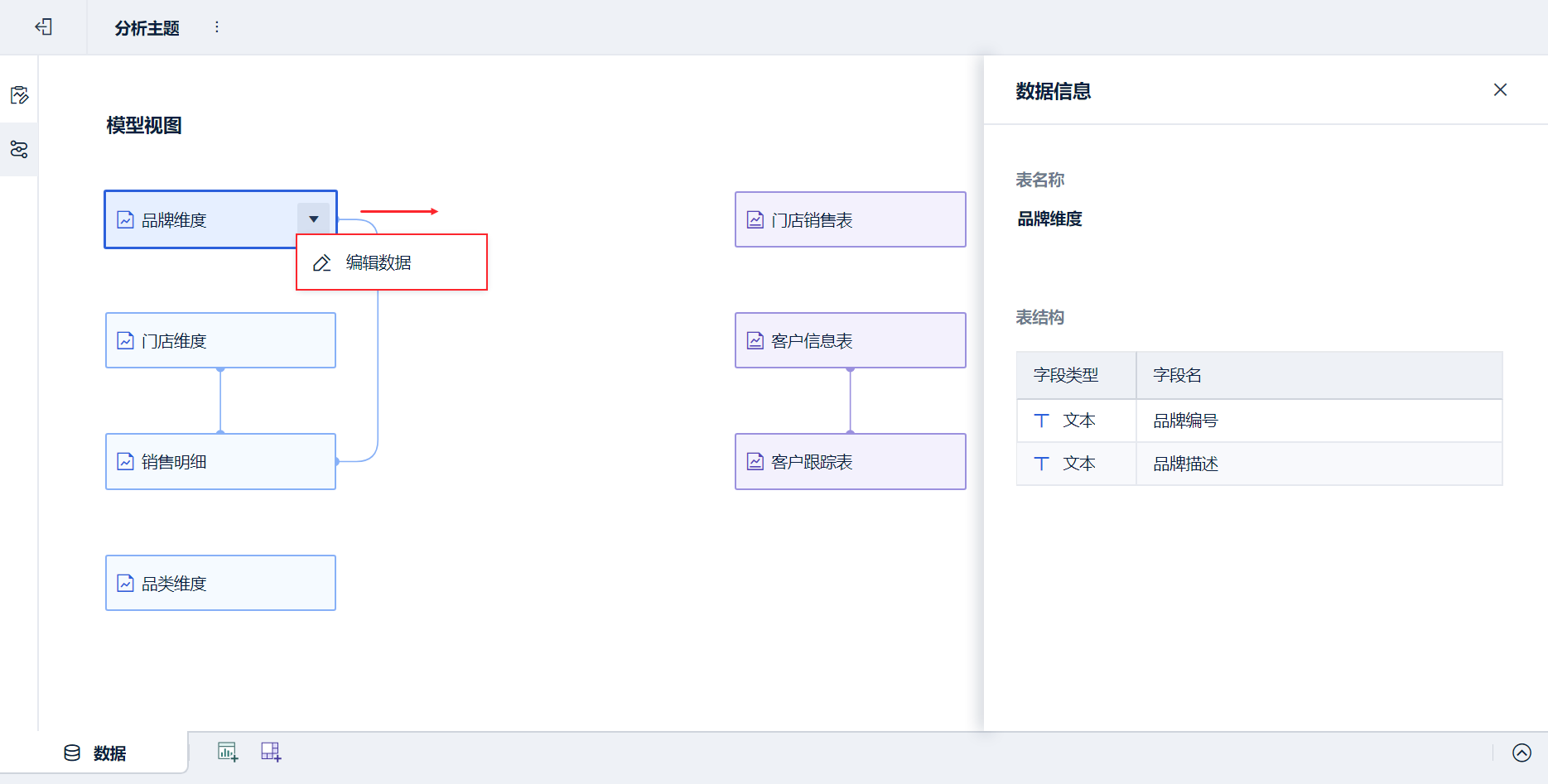Select the 销售明细 table node

[x=220, y=462]
